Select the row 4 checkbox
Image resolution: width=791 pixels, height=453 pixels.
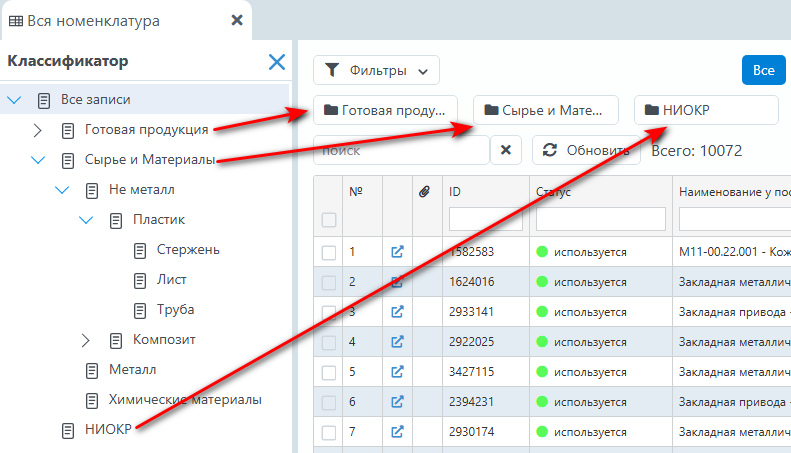tap(329, 343)
